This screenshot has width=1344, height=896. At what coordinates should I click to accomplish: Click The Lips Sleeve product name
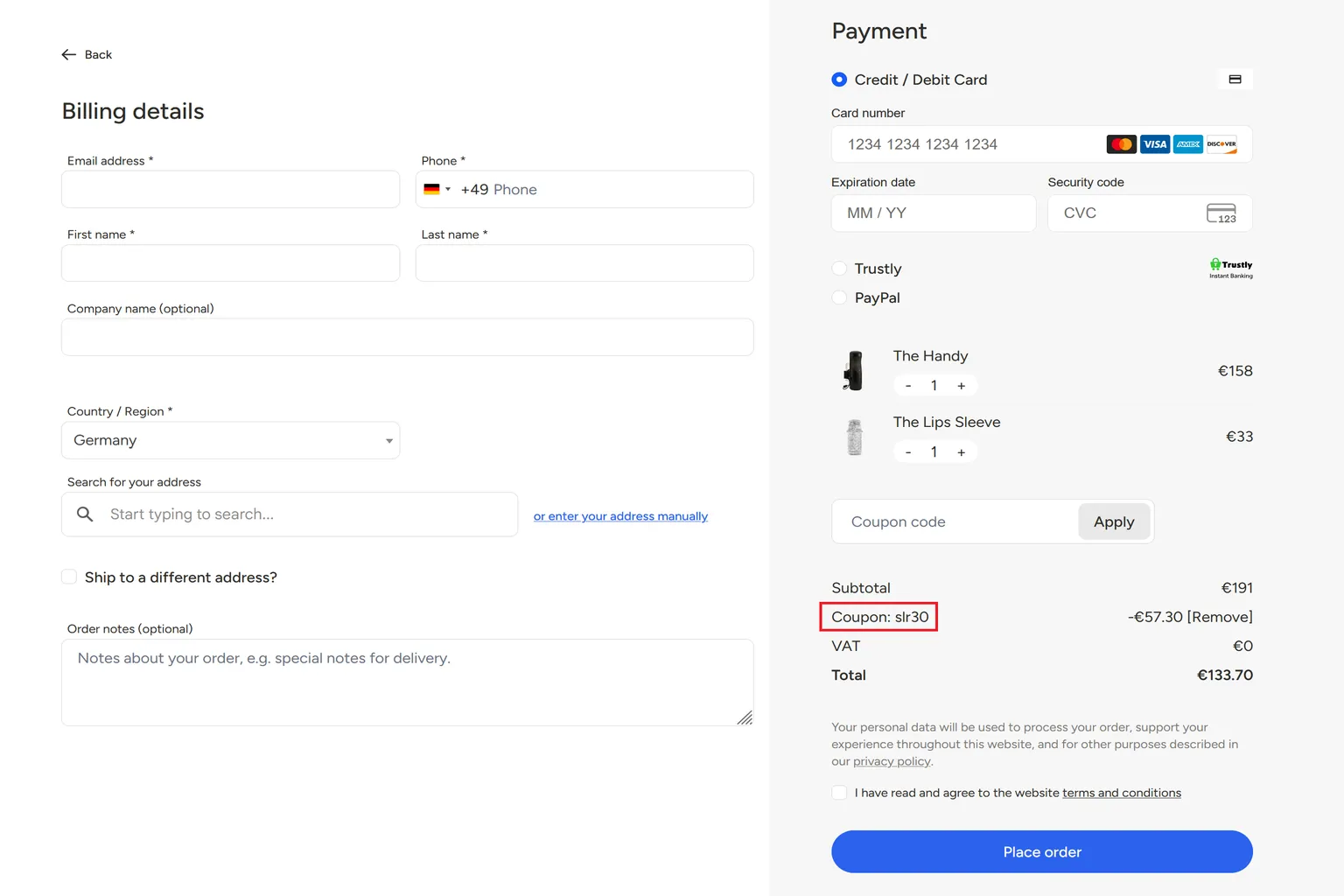[947, 422]
